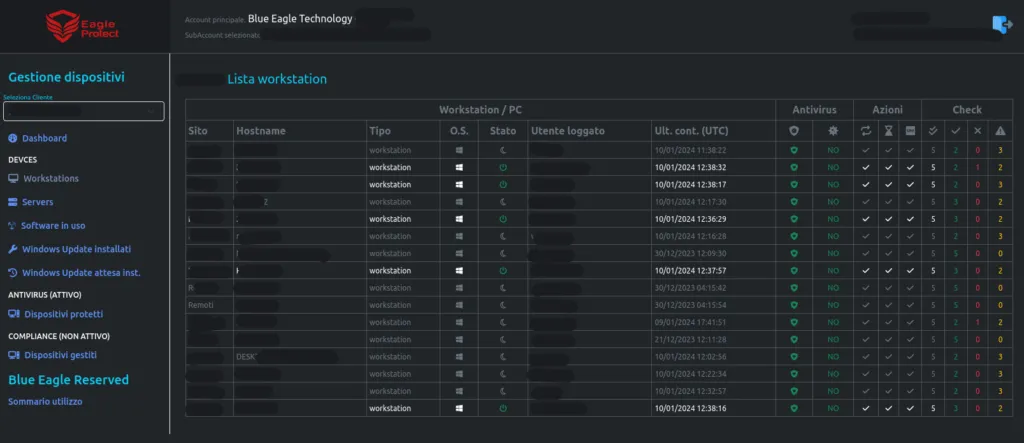The height and width of the screenshot is (443, 1024).
Task: Click green power icon in row 10/01/2024 12:38:17
Action: point(503,184)
